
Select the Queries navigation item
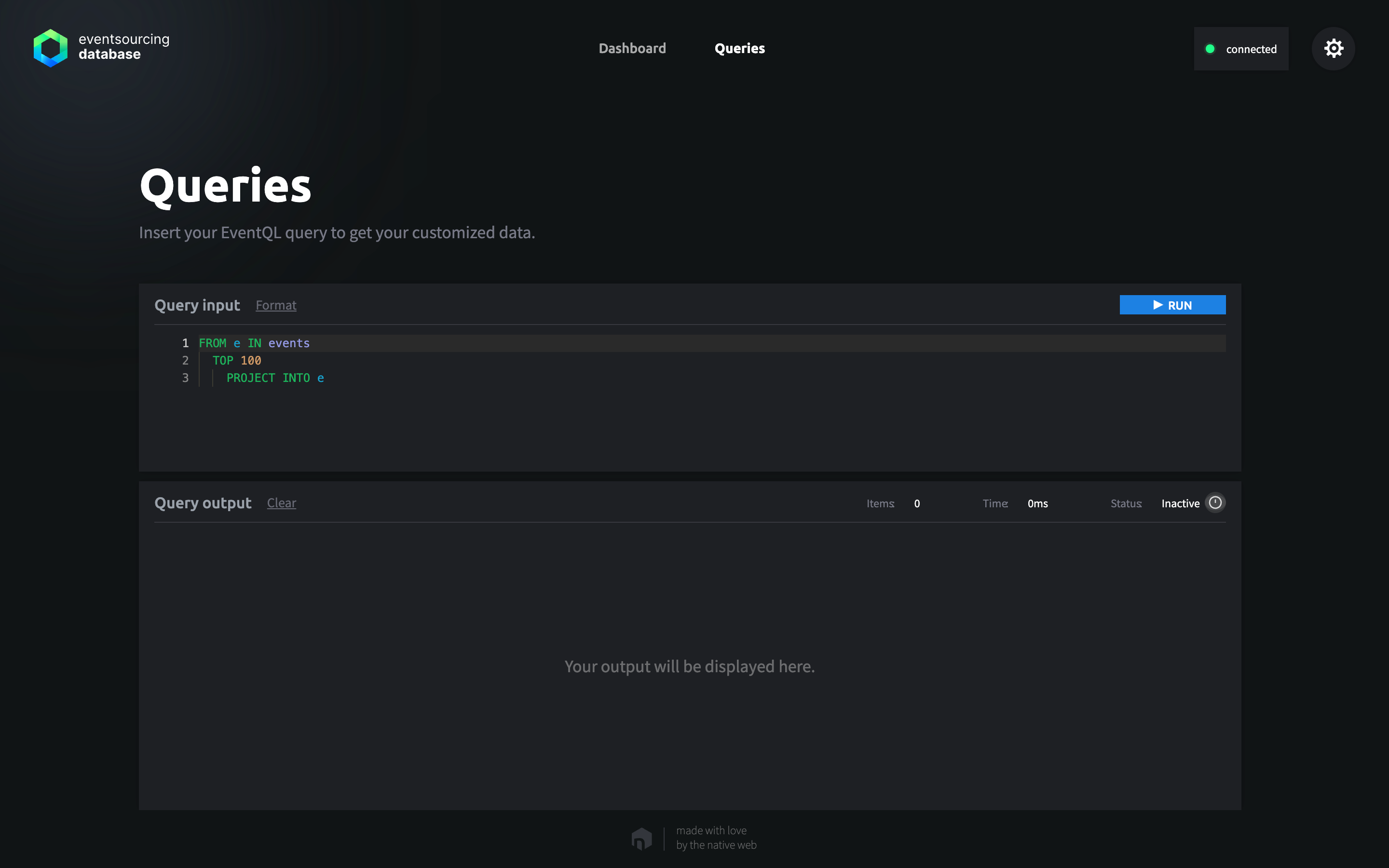[739, 48]
